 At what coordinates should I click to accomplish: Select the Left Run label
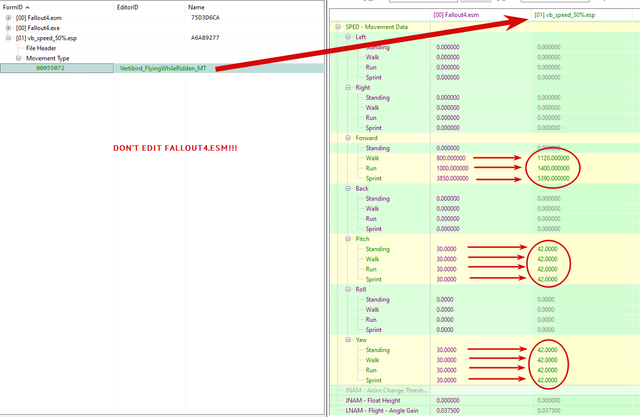[371, 67]
